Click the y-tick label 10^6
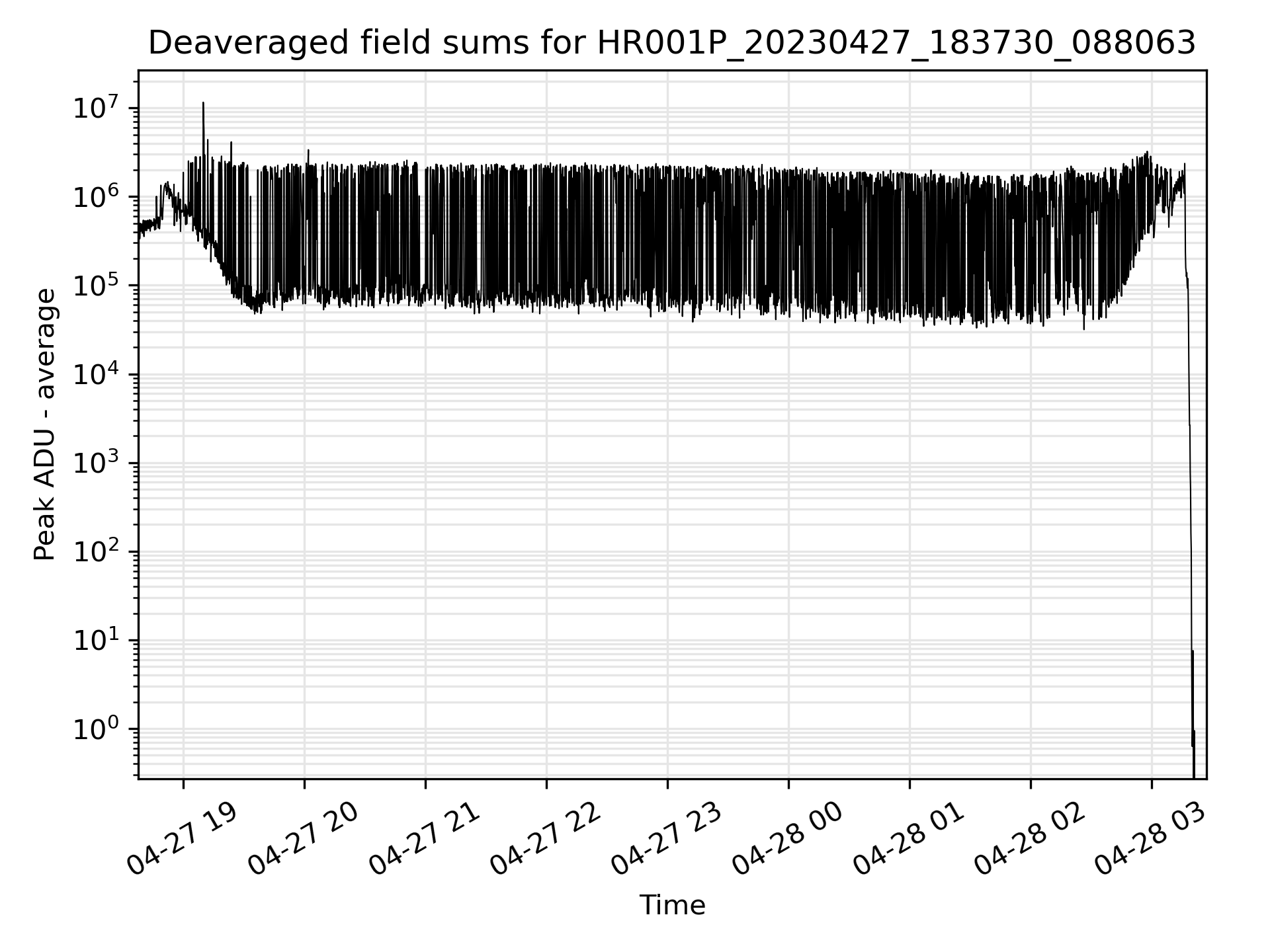The width and height of the screenshot is (1270, 952). (97, 196)
